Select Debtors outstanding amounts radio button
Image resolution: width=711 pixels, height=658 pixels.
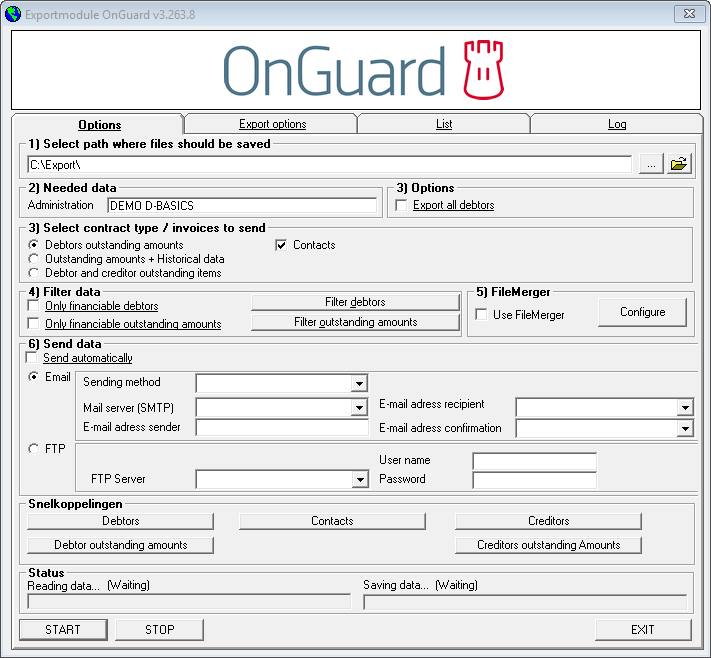[x=34, y=245]
